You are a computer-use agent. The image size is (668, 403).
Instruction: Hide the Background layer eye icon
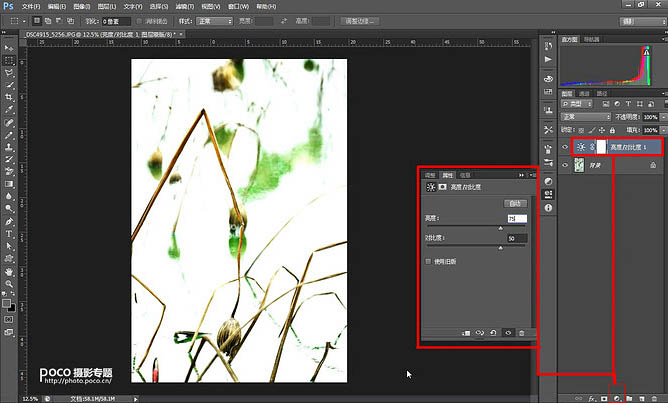565,165
